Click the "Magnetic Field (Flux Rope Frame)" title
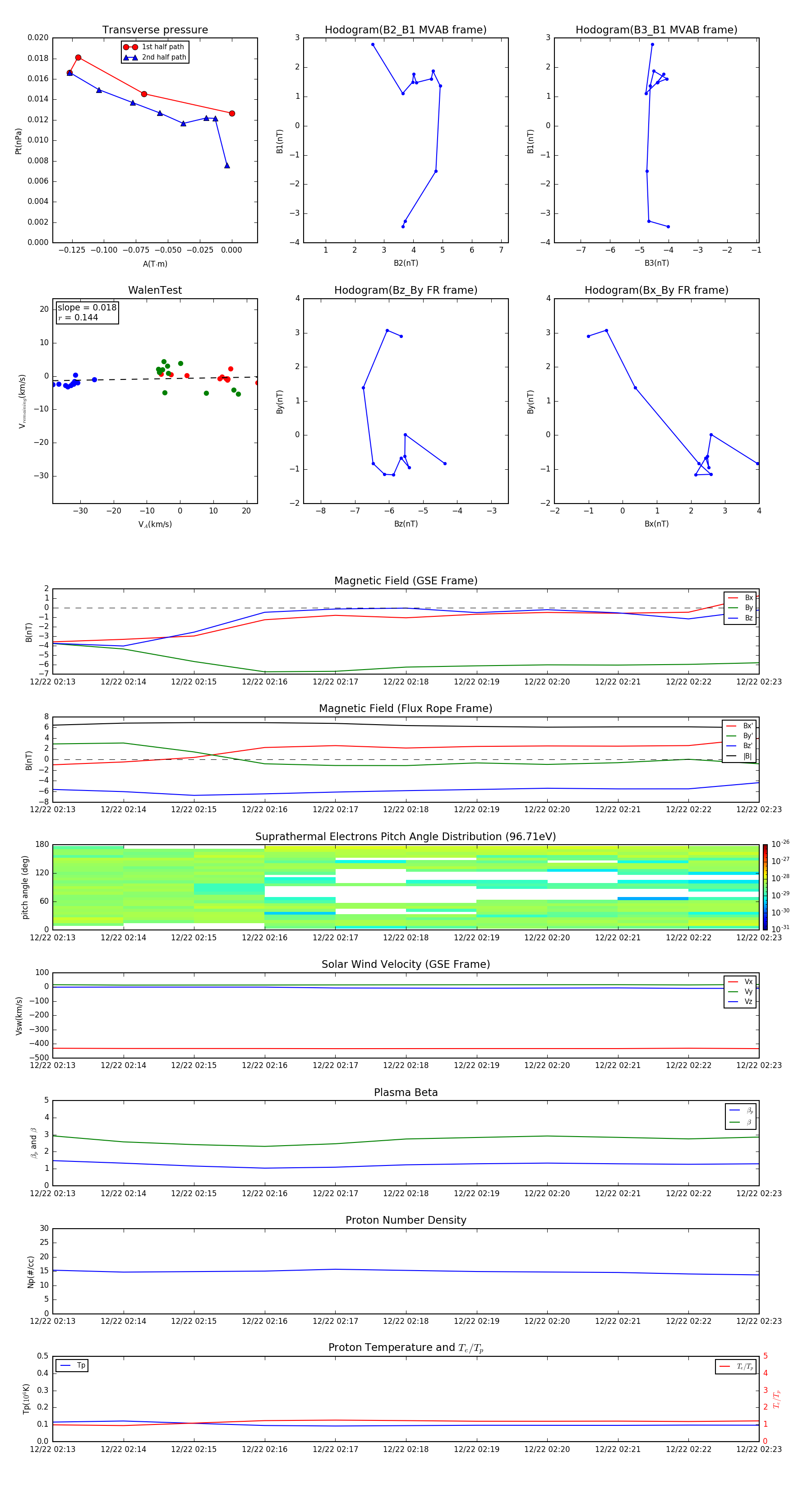 tap(406, 709)
